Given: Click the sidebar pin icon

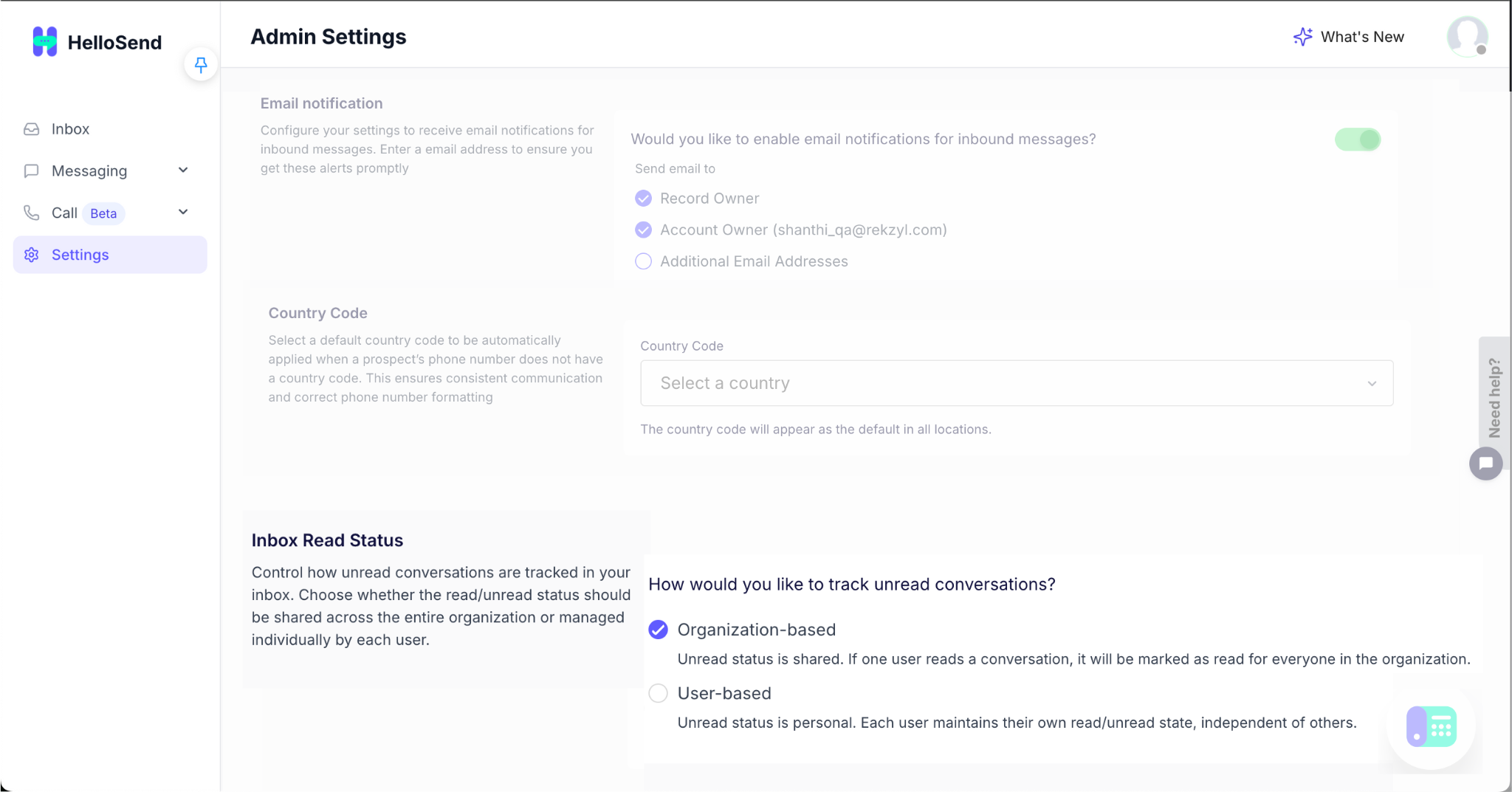Looking at the screenshot, I should (201, 65).
